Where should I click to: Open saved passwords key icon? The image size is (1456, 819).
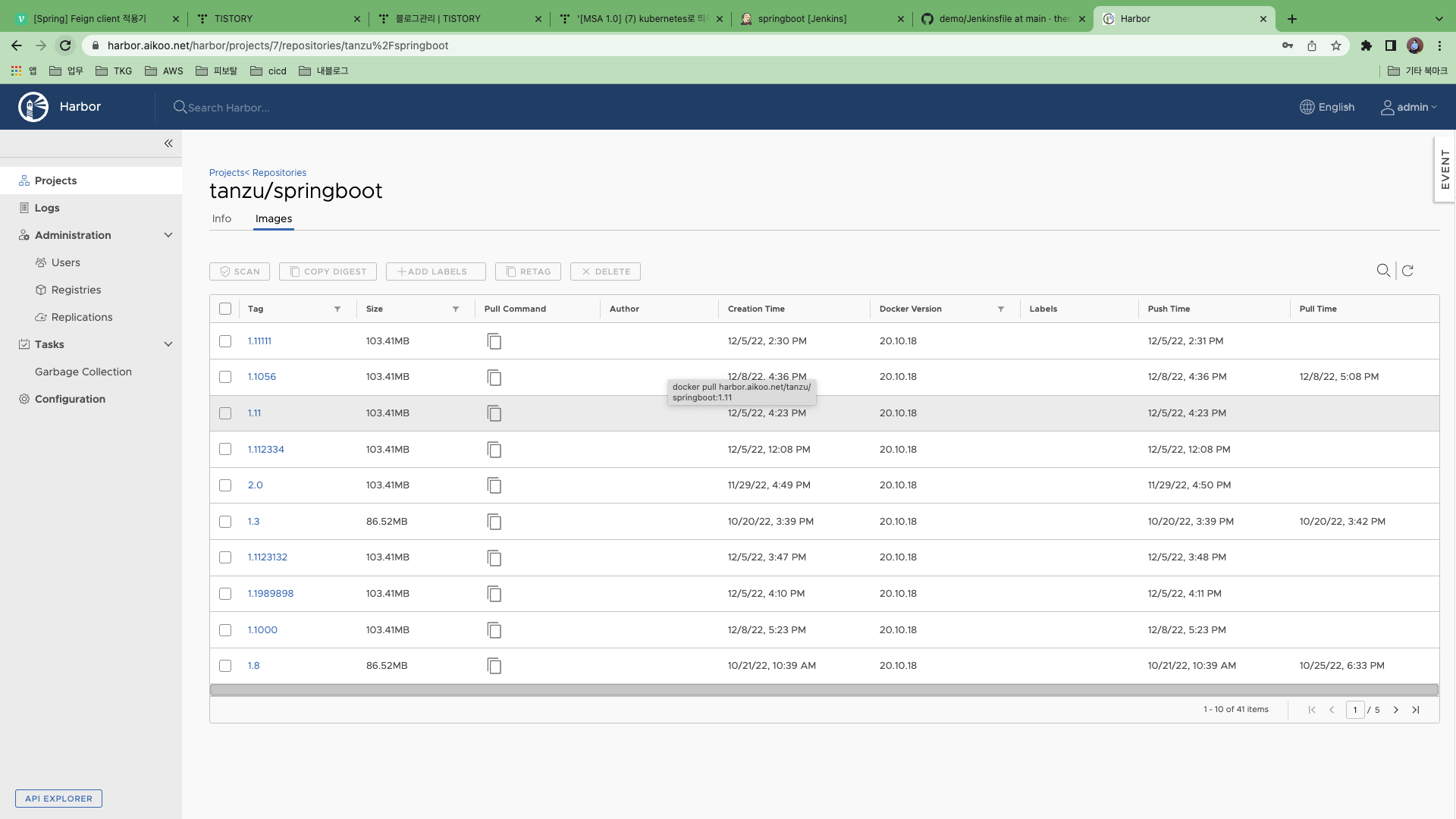(1288, 45)
